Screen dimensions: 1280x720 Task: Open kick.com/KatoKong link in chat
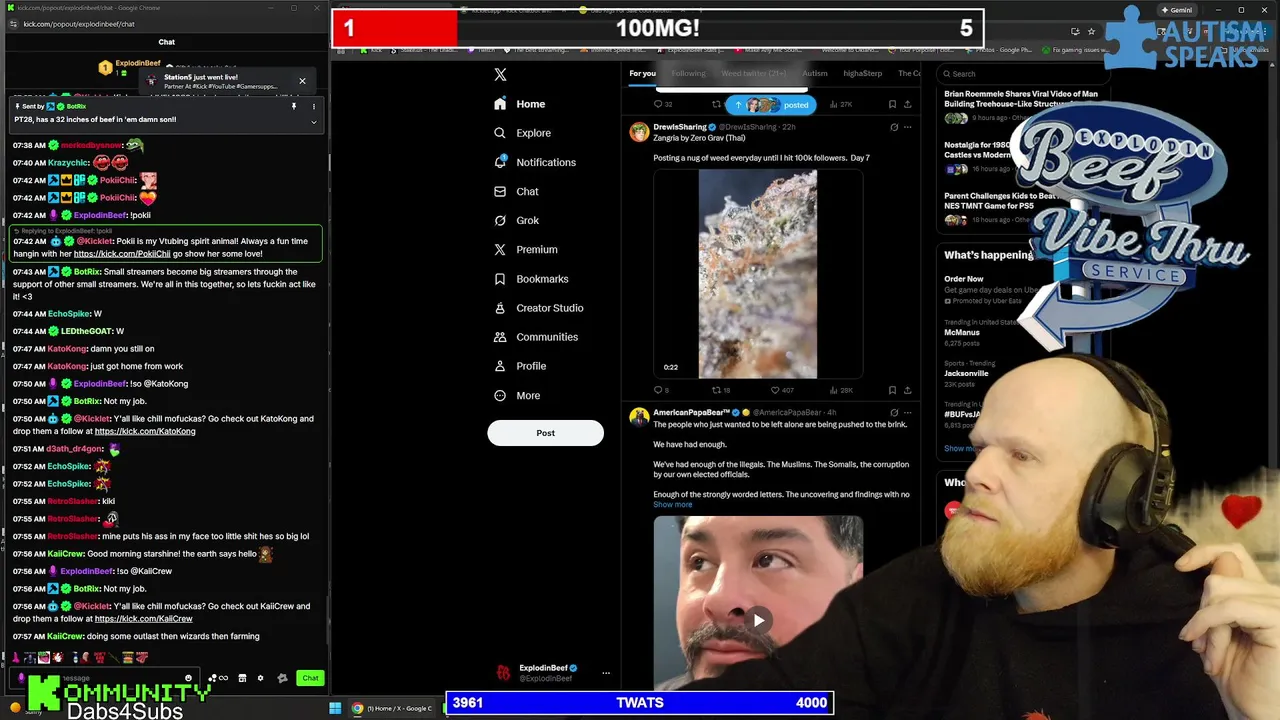click(x=145, y=431)
